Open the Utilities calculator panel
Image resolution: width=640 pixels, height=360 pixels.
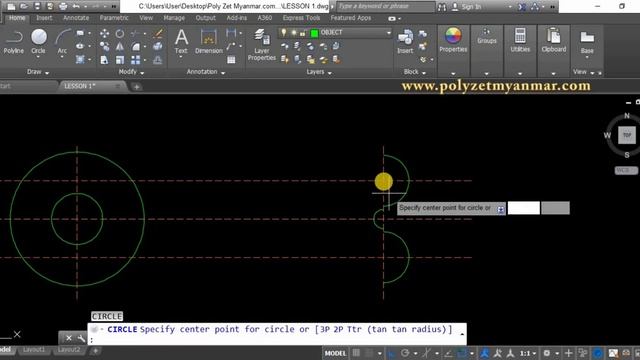520,40
